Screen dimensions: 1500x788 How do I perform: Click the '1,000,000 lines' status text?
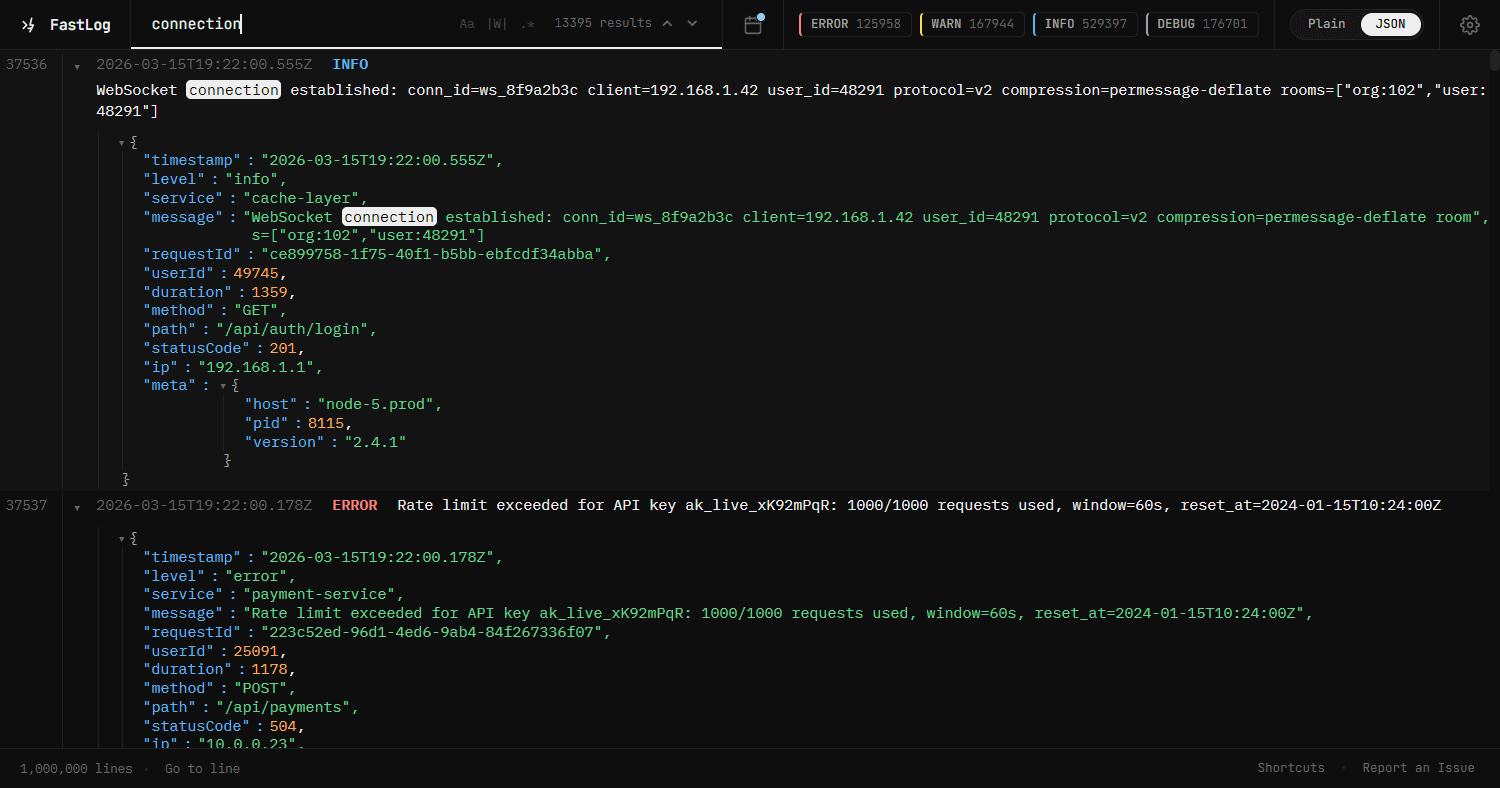point(76,769)
